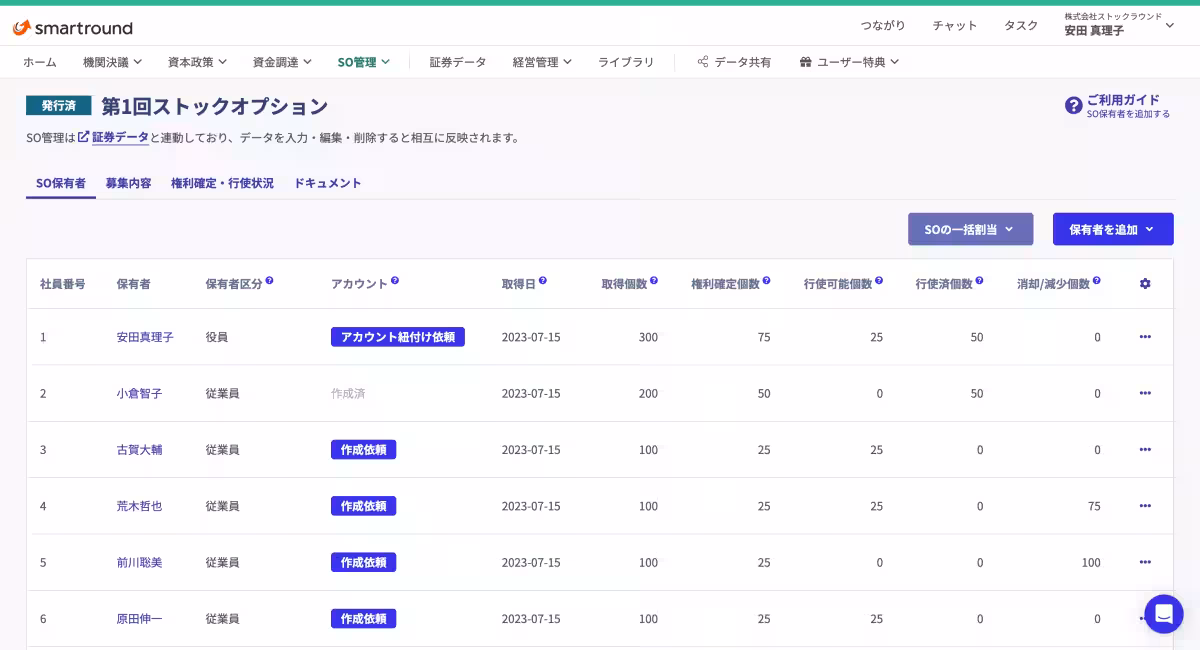Switch to the ドキュメント tab
The width and height of the screenshot is (1200, 650).
[x=328, y=183]
